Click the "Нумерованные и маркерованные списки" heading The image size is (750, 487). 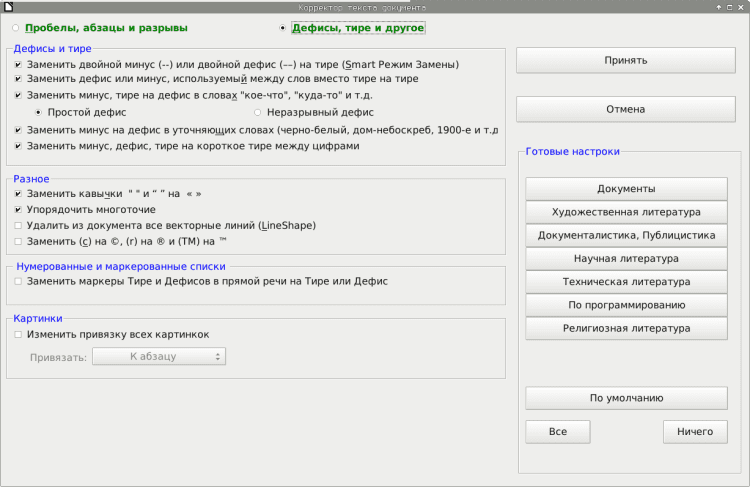click(121, 266)
